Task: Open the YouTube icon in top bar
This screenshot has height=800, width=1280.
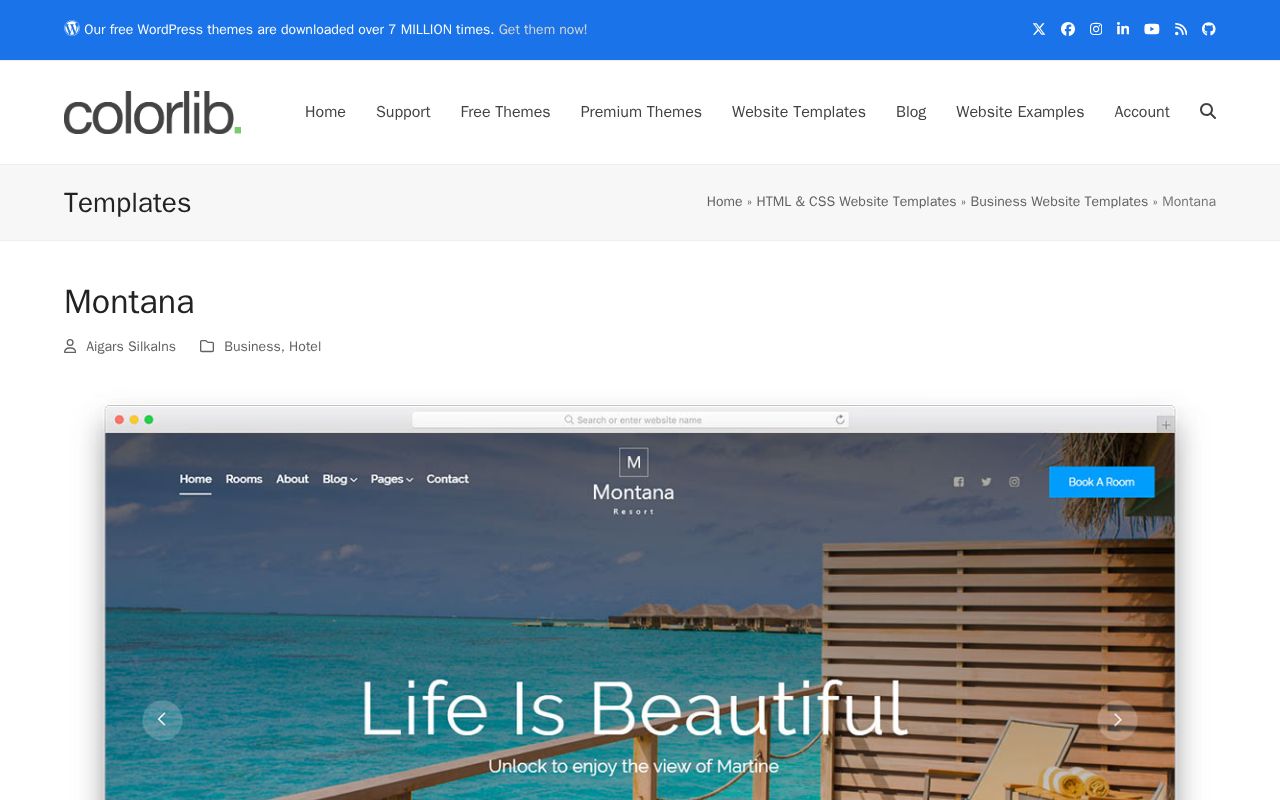Action: click(1152, 29)
